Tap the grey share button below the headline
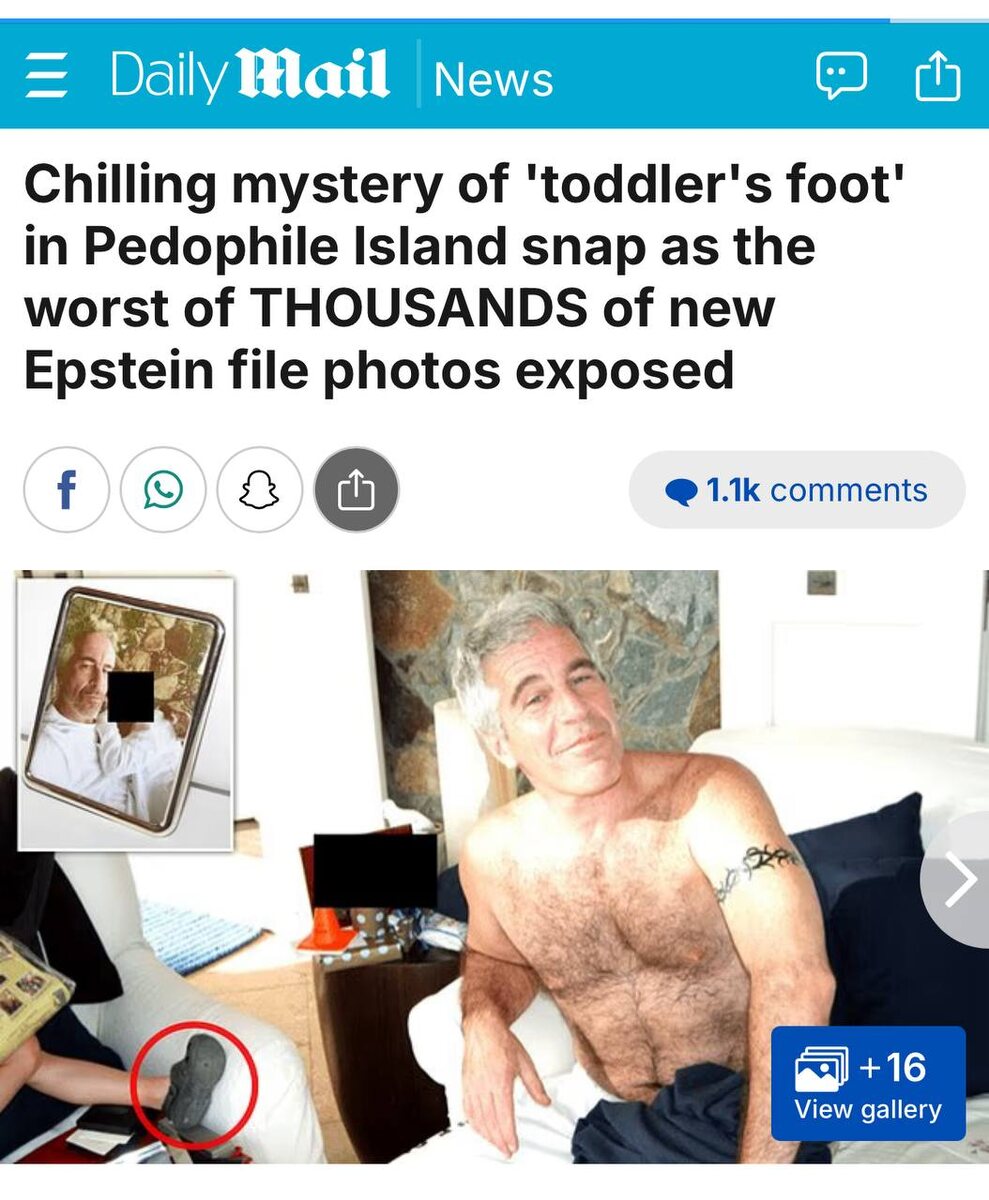This screenshot has width=989, height=1200. click(357, 490)
